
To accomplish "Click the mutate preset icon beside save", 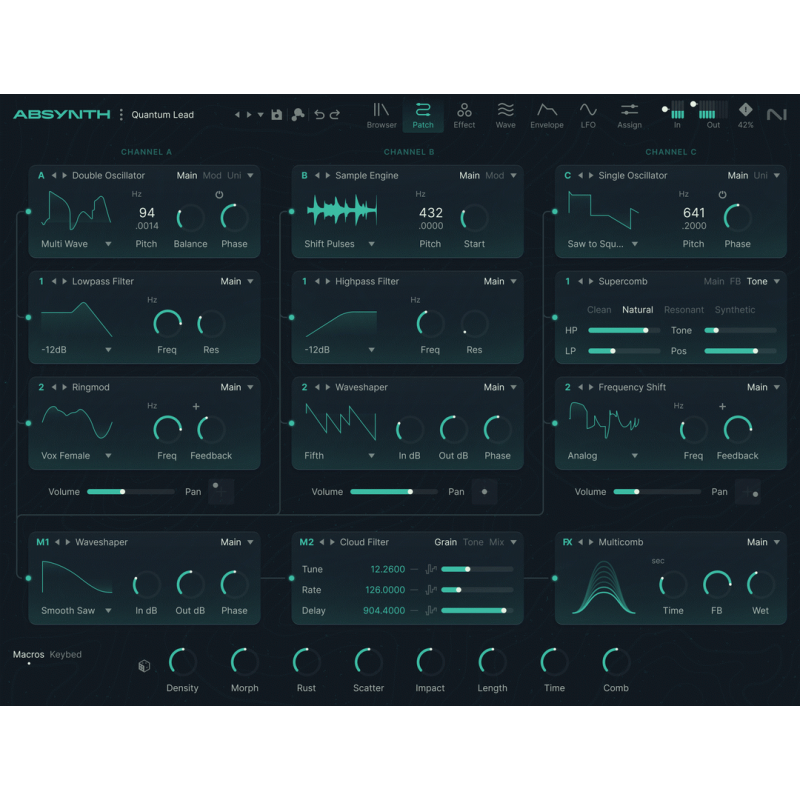I will (298, 115).
